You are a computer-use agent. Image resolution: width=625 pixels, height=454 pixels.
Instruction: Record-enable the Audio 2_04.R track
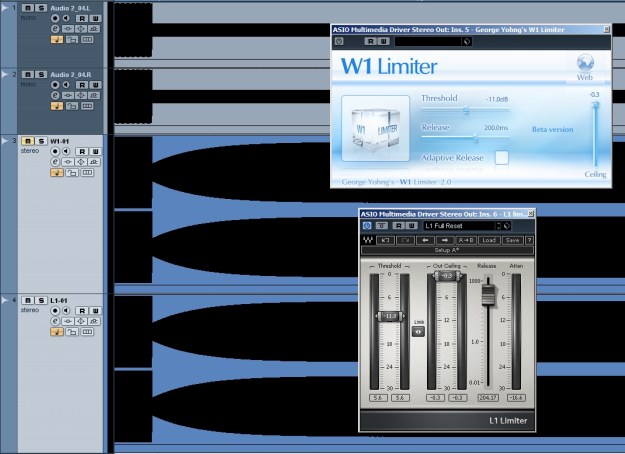tap(55, 85)
